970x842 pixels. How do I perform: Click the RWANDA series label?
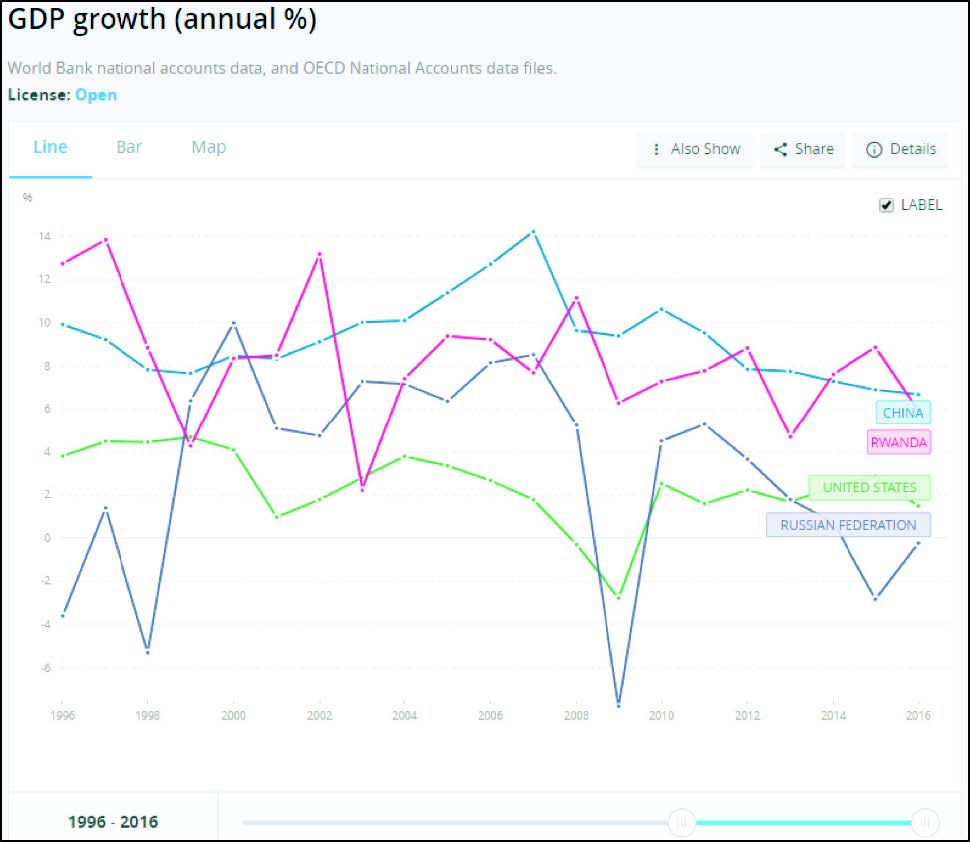point(899,441)
